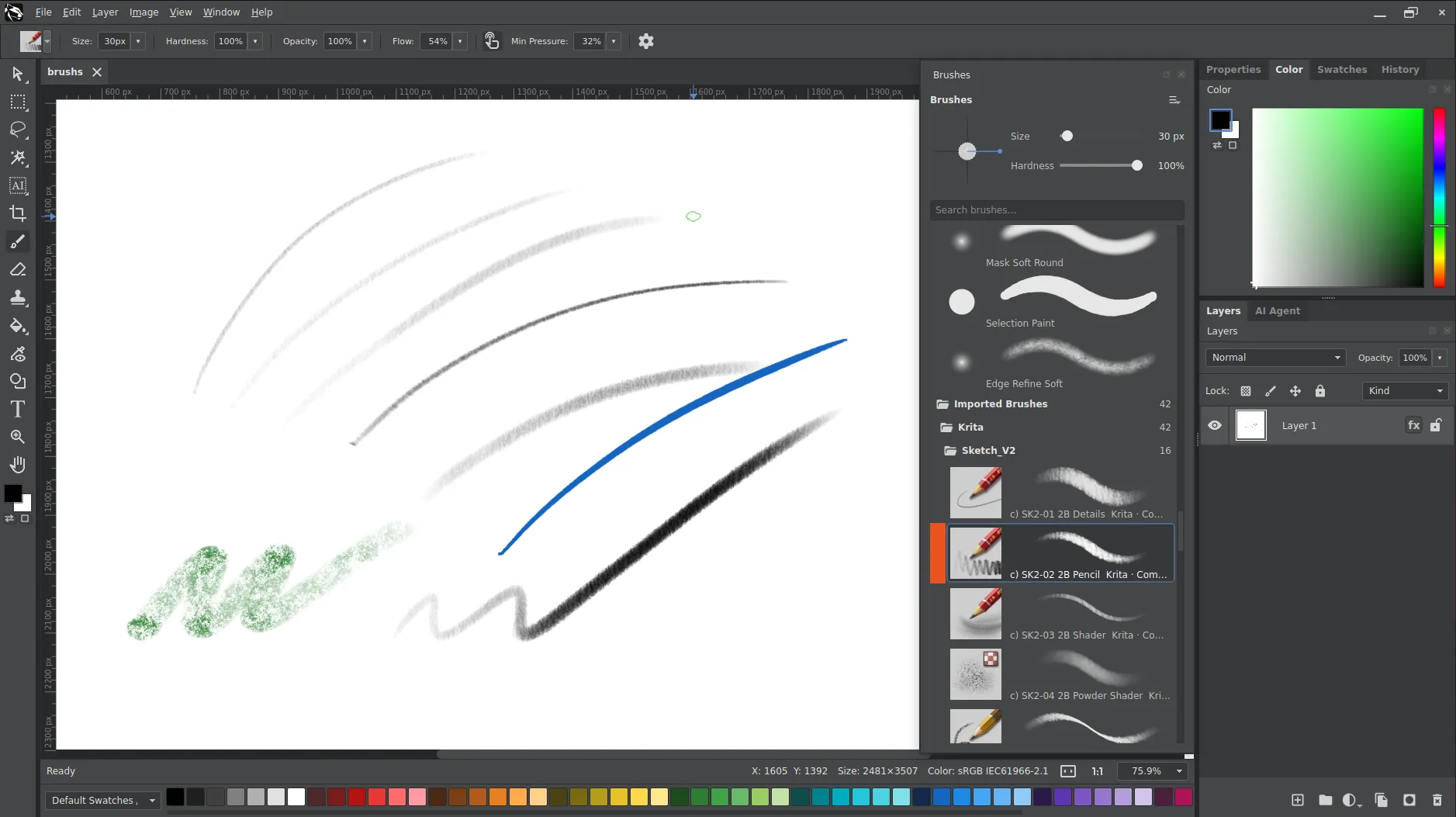Select the Crop tool
The width and height of the screenshot is (1456, 817).
pyautogui.click(x=18, y=213)
